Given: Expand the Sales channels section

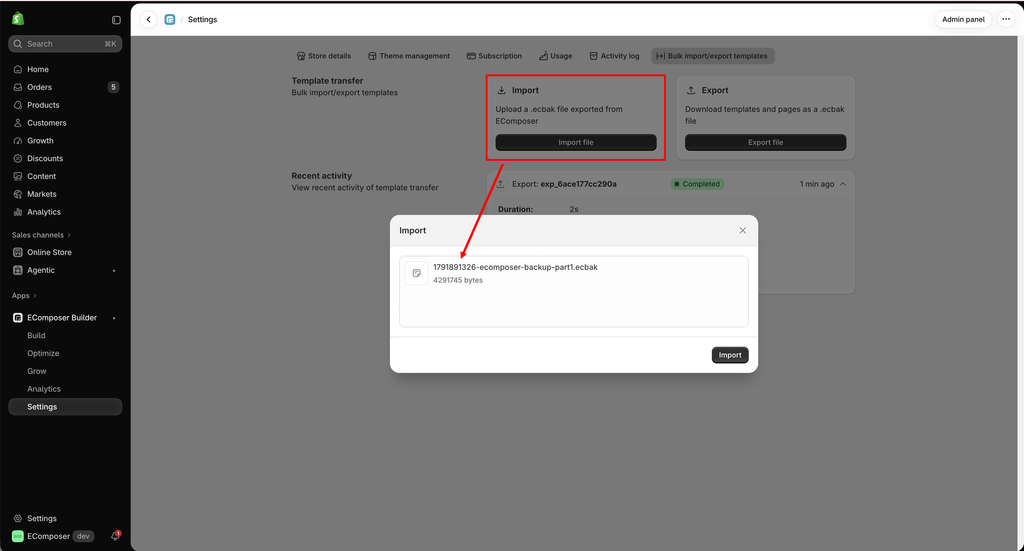Looking at the screenshot, I should tap(41, 235).
